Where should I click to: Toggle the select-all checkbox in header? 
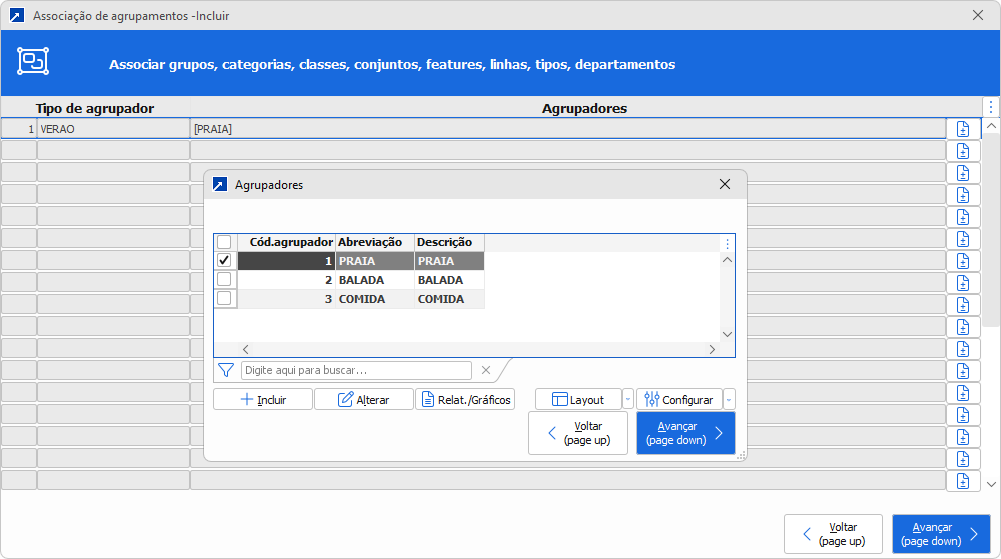[x=225, y=242]
